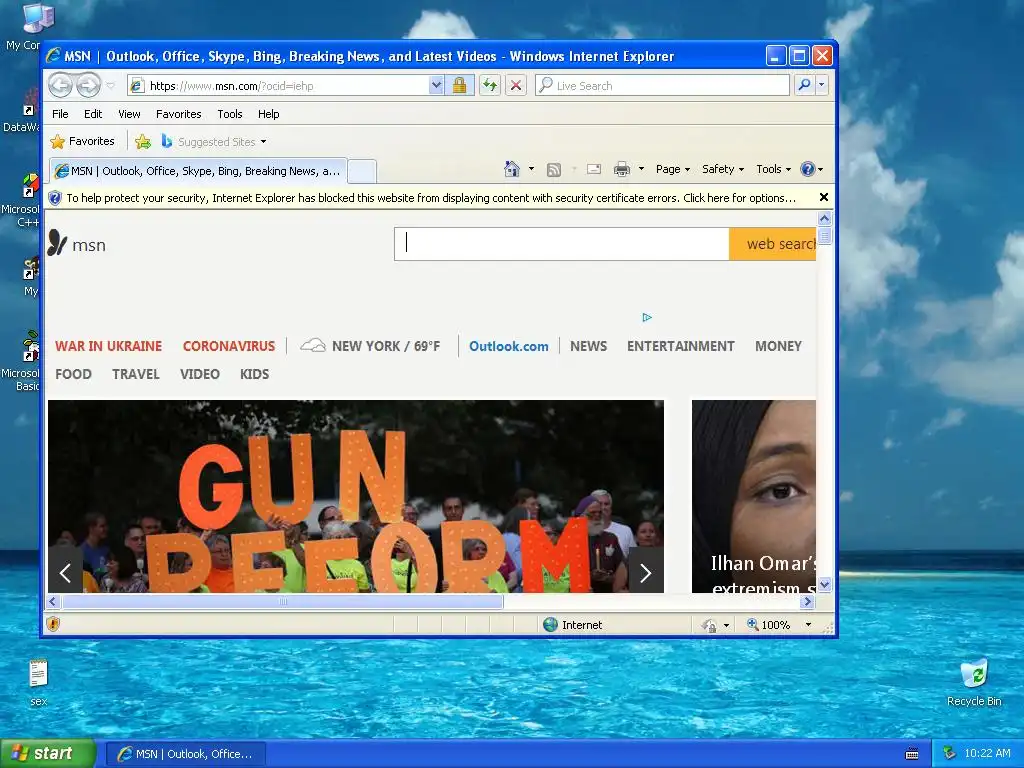Close the information bar with X

click(x=824, y=197)
